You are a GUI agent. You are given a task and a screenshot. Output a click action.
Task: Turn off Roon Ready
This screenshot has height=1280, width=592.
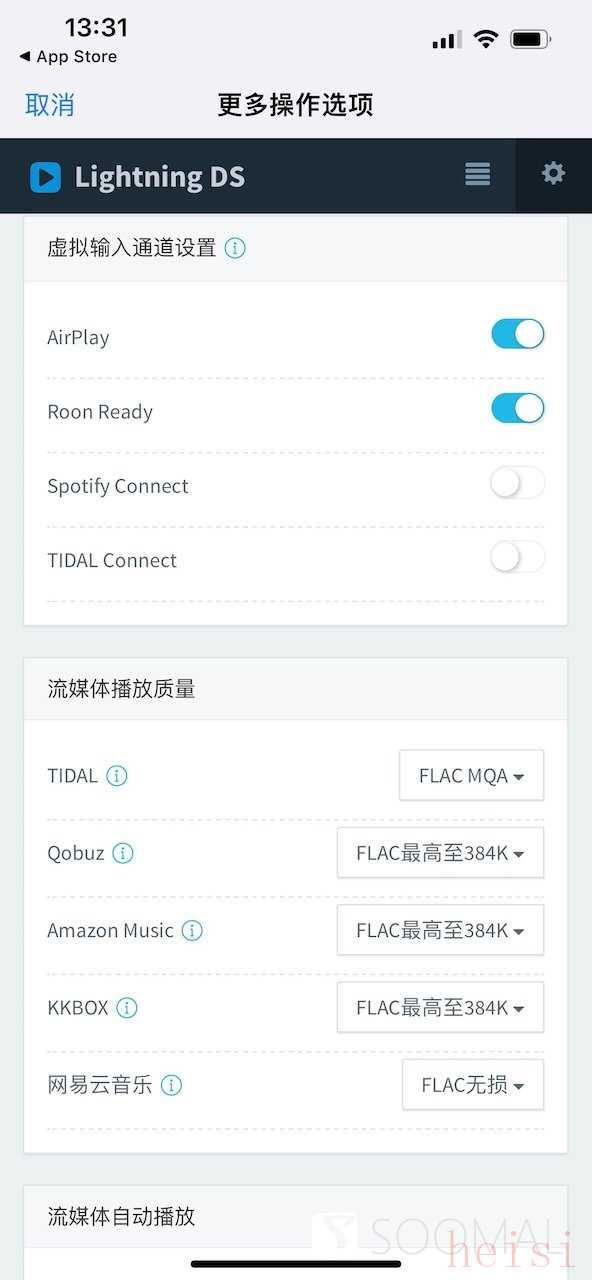click(518, 408)
